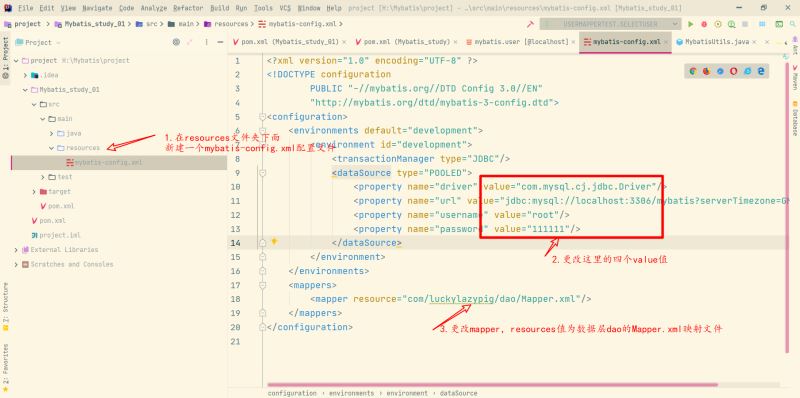
Task: Click the dataSource breadcrumb at editor bottom
Action: 459,393
